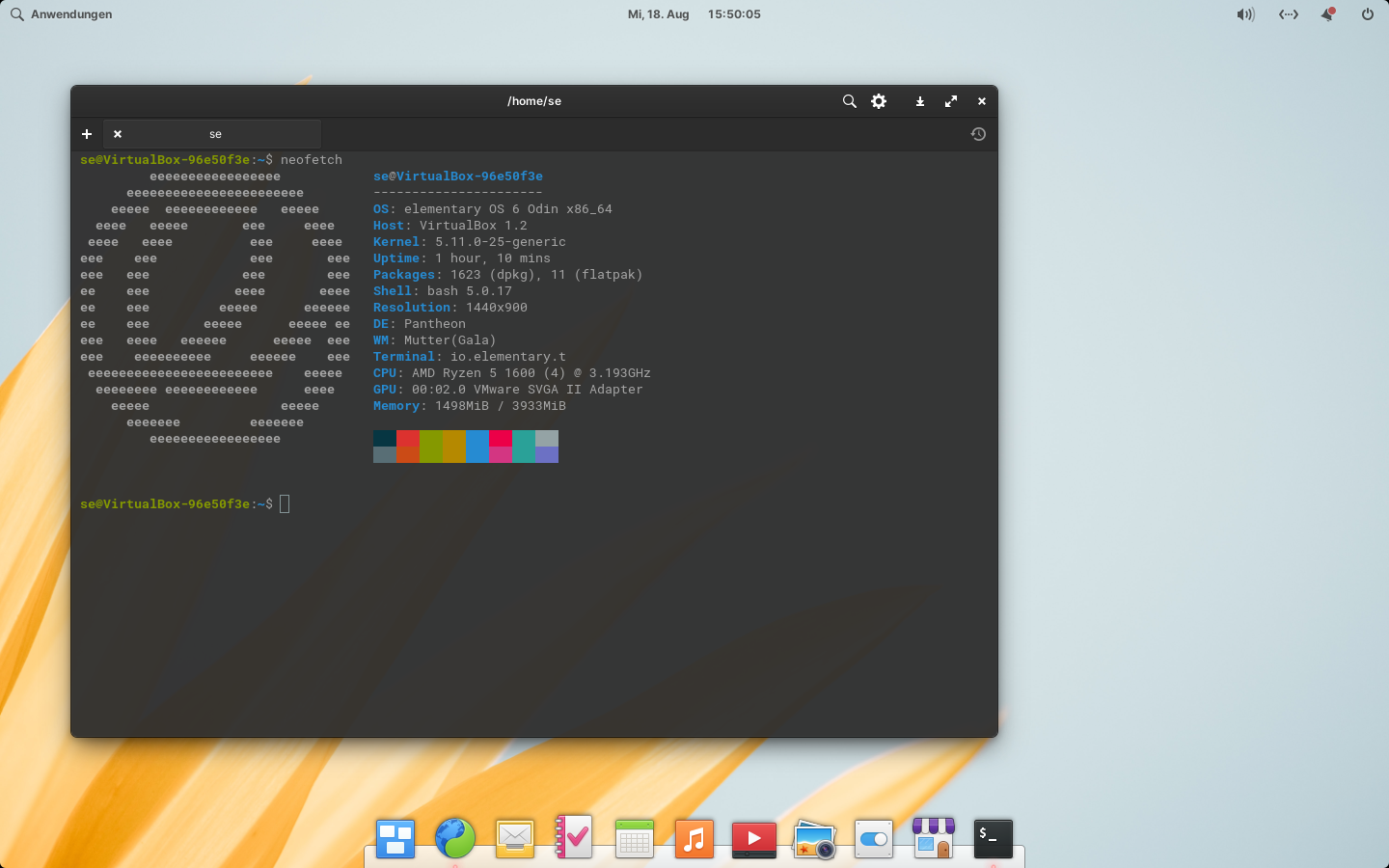Click the 'bash 5.0.17' Shell value

click(x=470, y=291)
